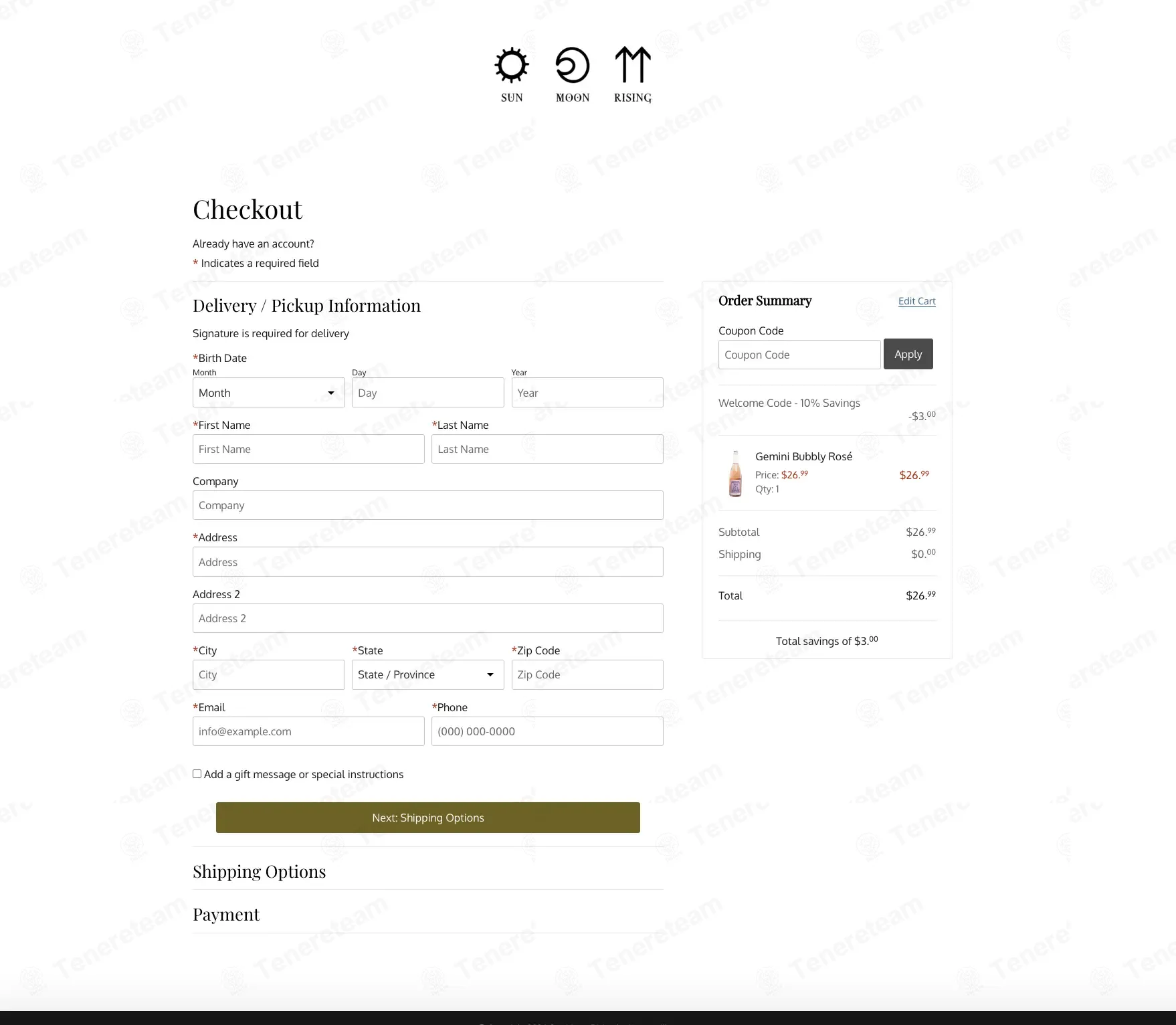Click the Order Summary heading

click(x=765, y=300)
